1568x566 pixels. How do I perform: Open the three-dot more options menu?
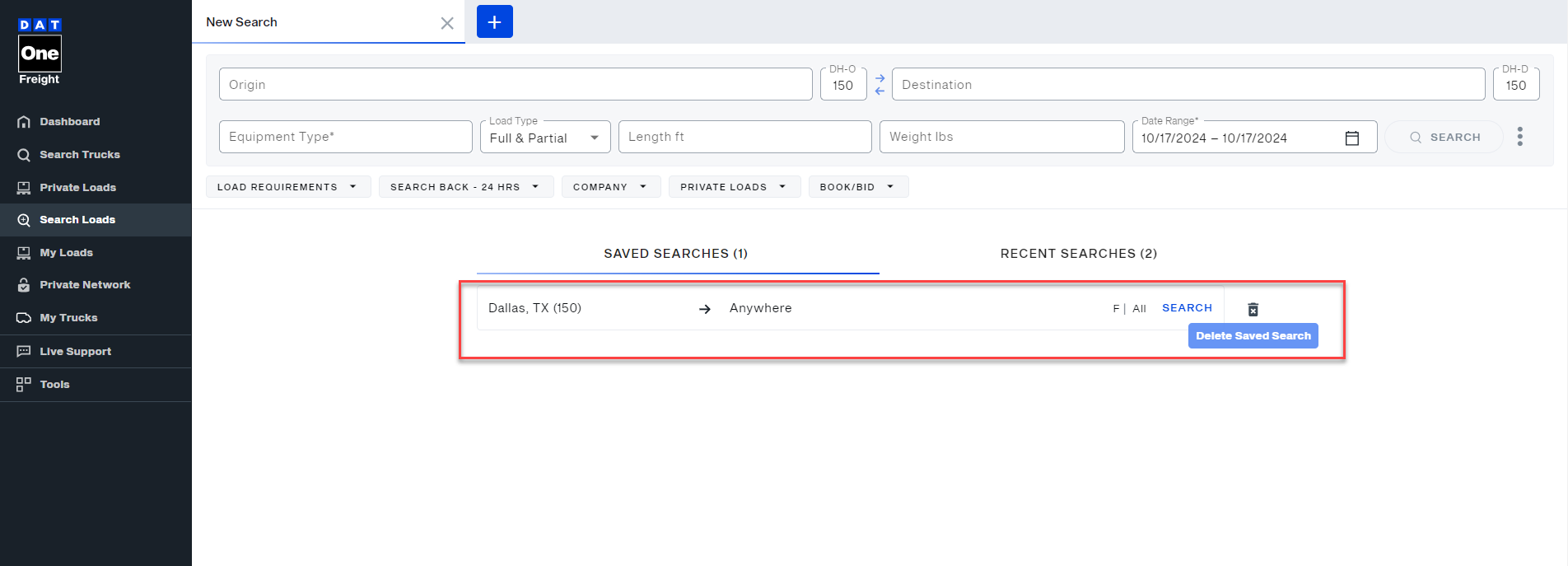tap(1520, 137)
